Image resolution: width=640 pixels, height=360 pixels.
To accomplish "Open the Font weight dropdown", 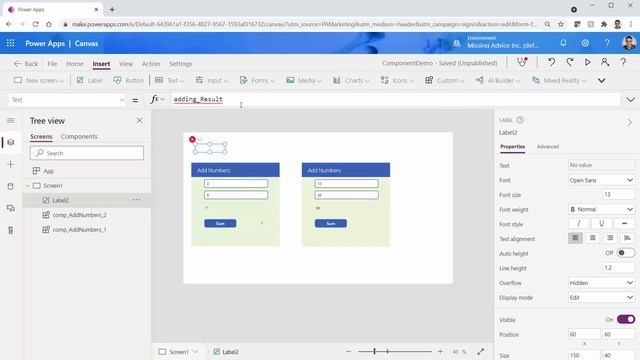I will pos(601,209).
